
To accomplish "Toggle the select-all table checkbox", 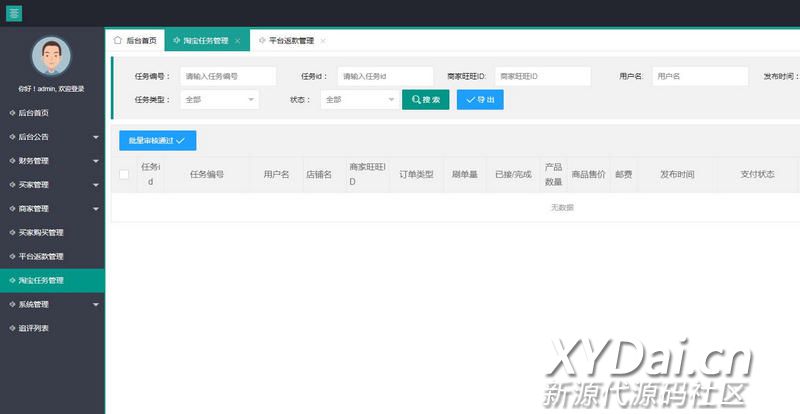I will (x=124, y=174).
